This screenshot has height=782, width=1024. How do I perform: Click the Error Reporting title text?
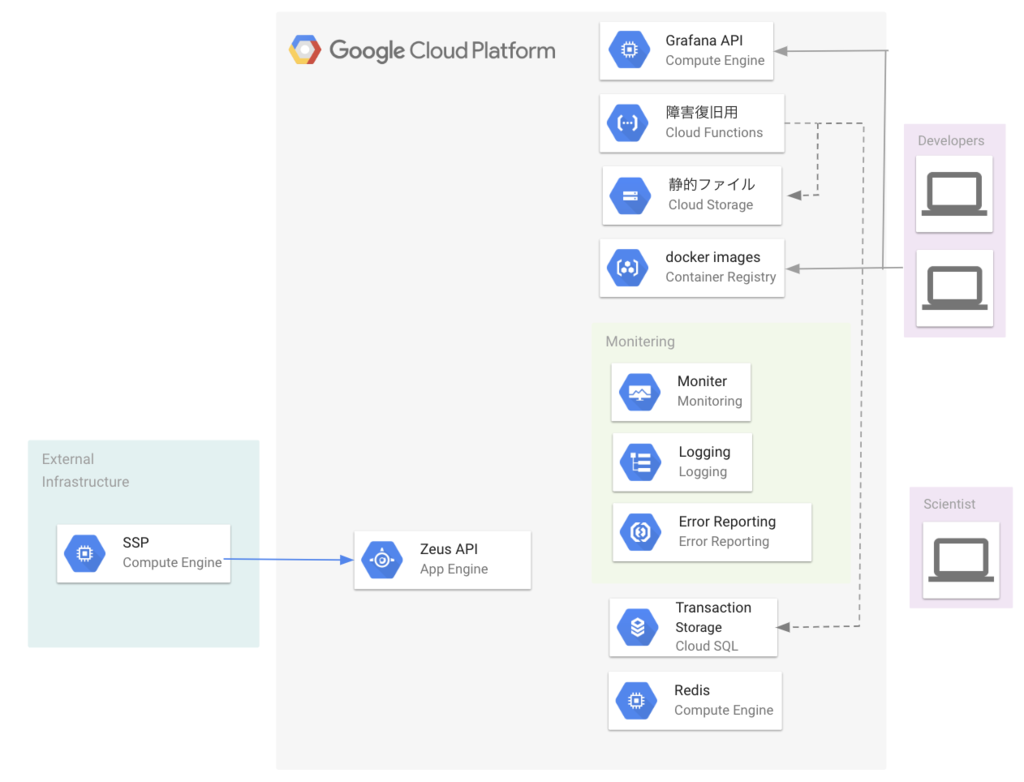pyautogui.click(x=727, y=522)
